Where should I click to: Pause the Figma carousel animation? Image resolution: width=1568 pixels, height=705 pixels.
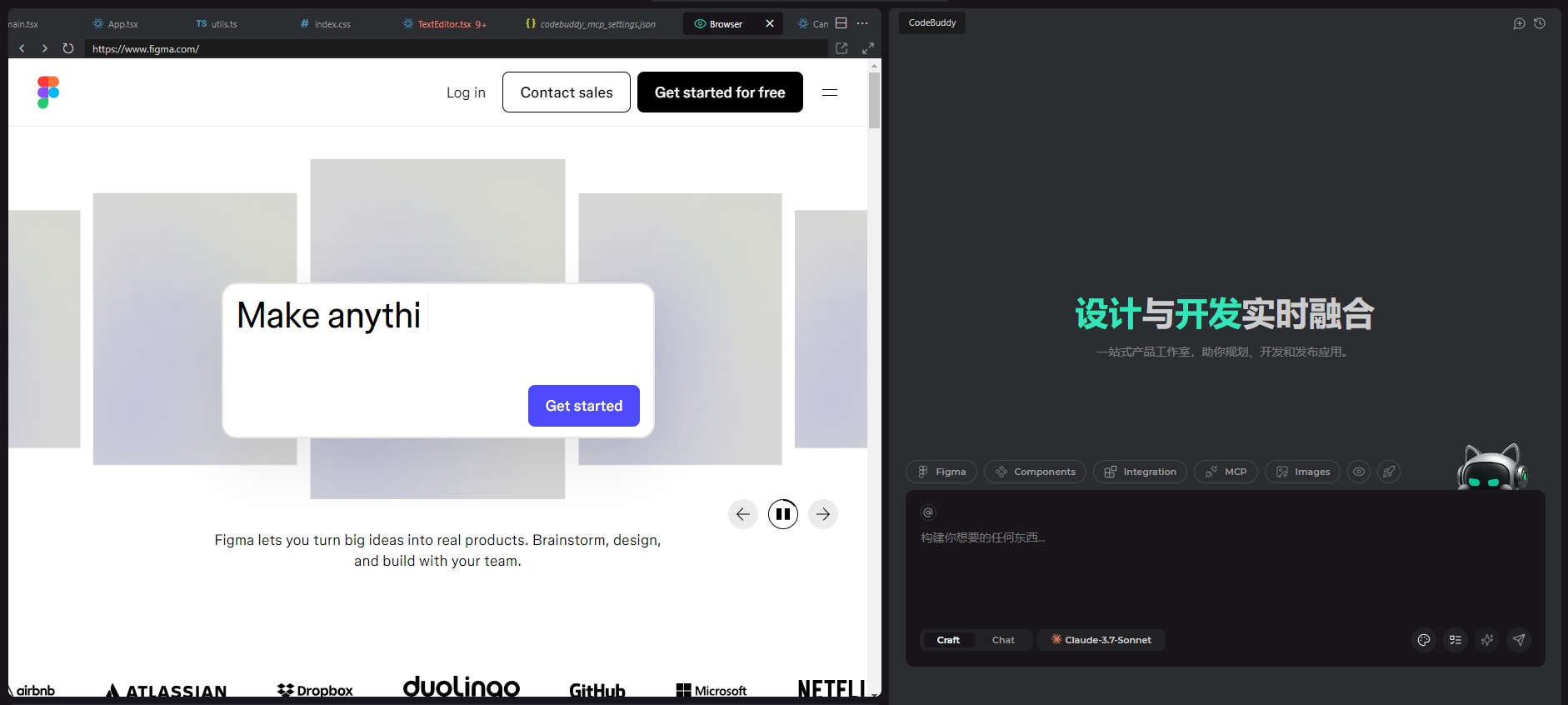tap(783, 514)
